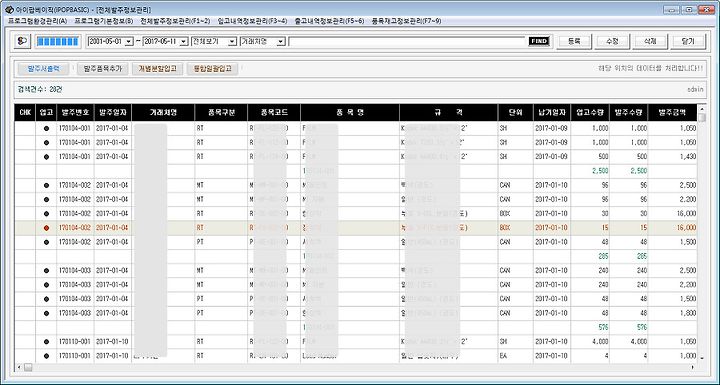Click the 개별분할입고 button
The width and height of the screenshot is (720, 385).
coord(158,69)
